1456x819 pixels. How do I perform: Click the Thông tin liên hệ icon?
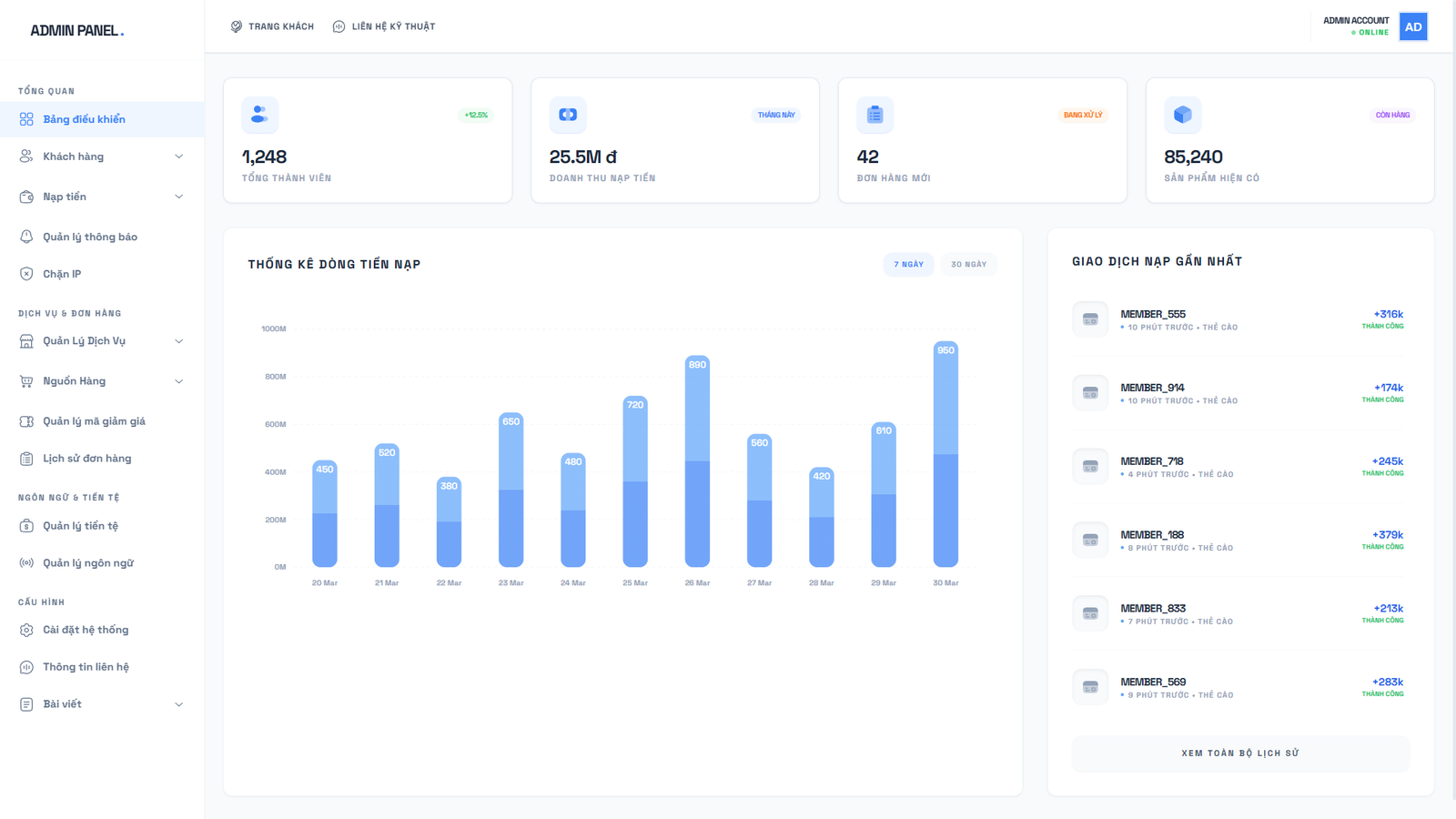pyautogui.click(x=27, y=666)
